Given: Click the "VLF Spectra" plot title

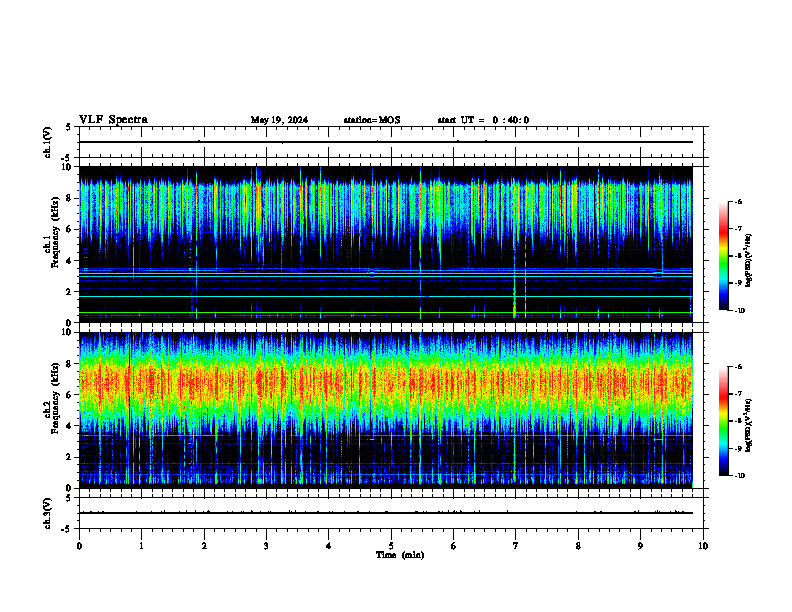Looking at the screenshot, I should [x=113, y=120].
